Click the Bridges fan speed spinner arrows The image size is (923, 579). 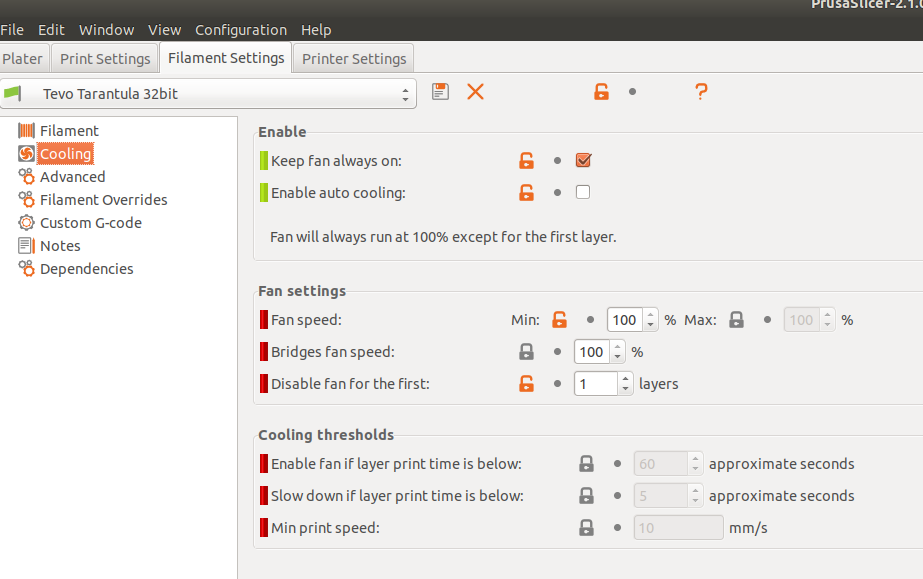pos(617,351)
